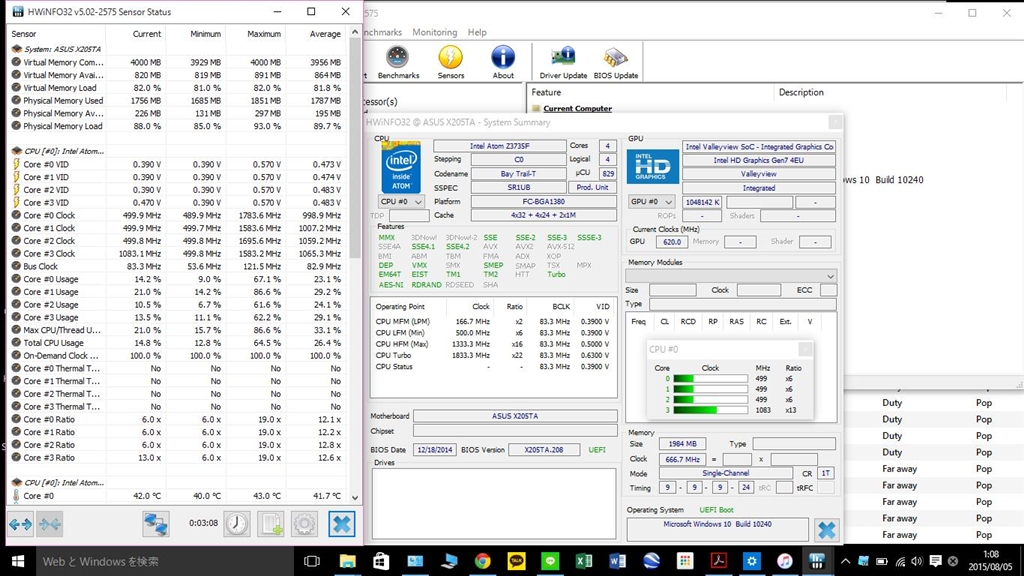The image size is (1024, 576).
Task: Click the Average column header
Action: click(x=324, y=34)
